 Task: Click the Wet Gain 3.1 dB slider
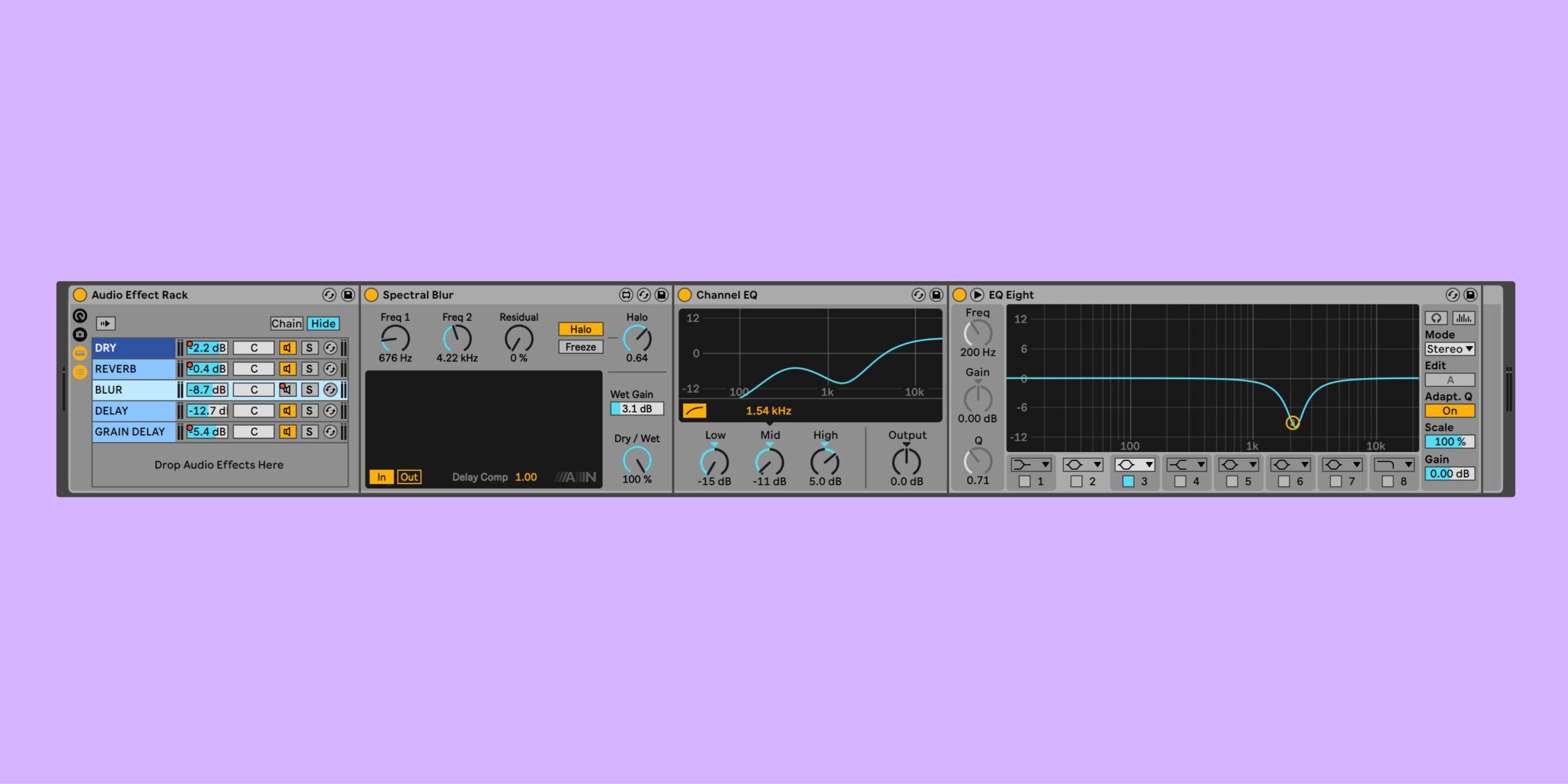(x=636, y=409)
